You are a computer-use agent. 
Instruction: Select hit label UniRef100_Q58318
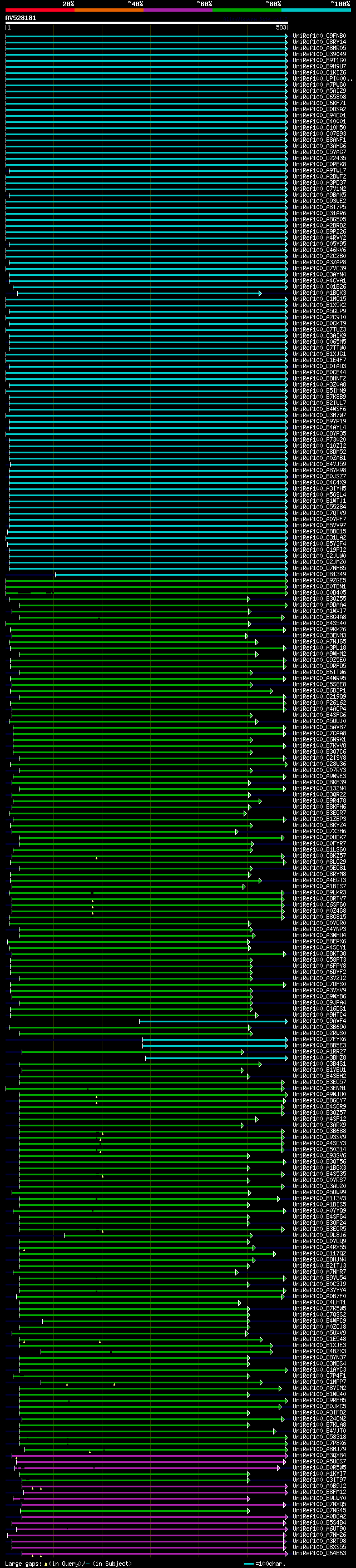pyautogui.click(x=319, y=1437)
